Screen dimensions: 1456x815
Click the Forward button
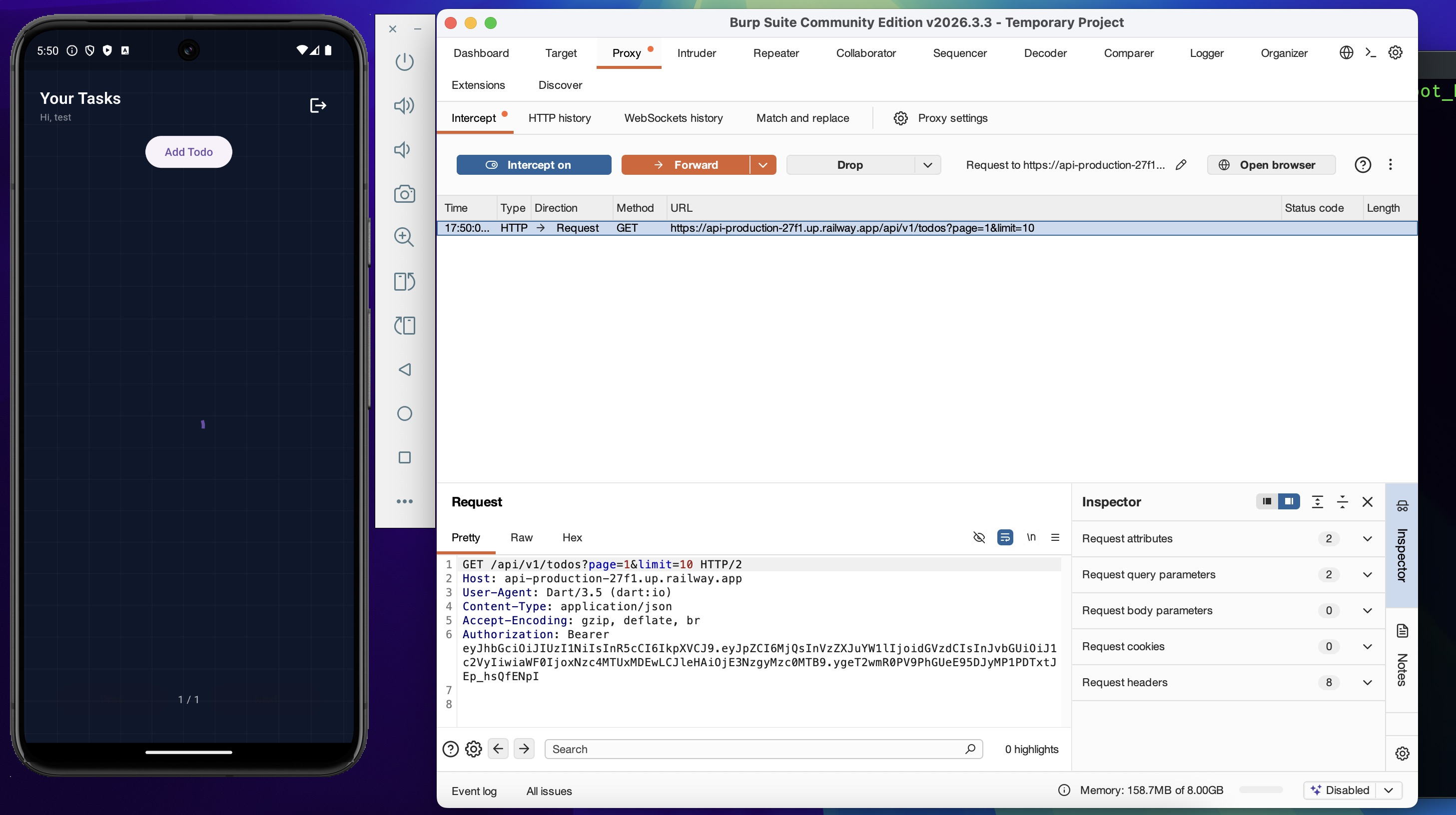[x=686, y=165]
